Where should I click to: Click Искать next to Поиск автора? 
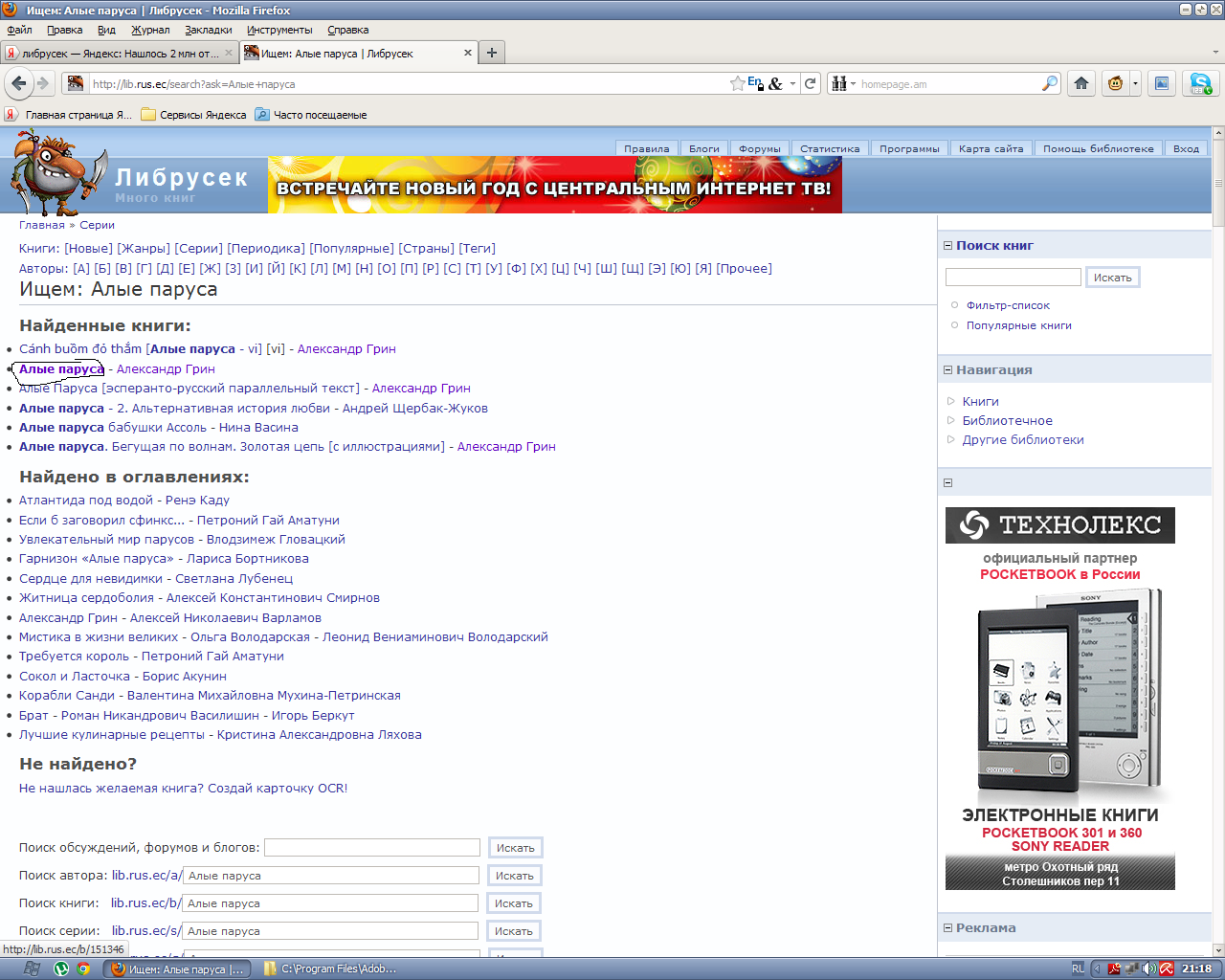pos(515,876)
